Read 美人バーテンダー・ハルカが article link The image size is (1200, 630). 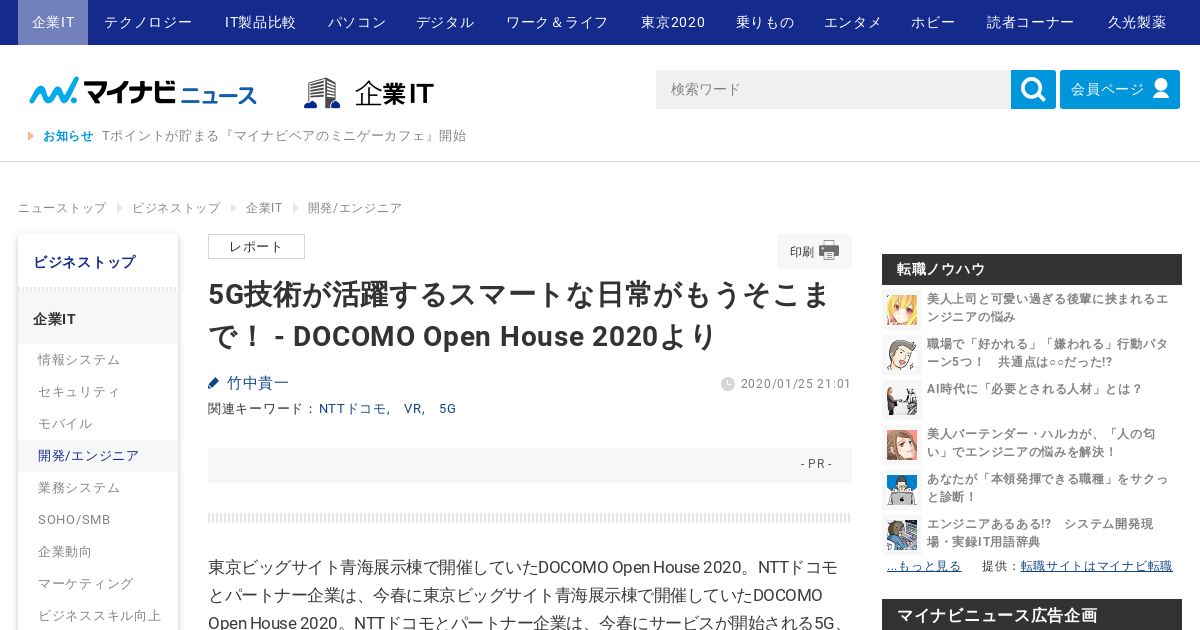[1041, 443]
